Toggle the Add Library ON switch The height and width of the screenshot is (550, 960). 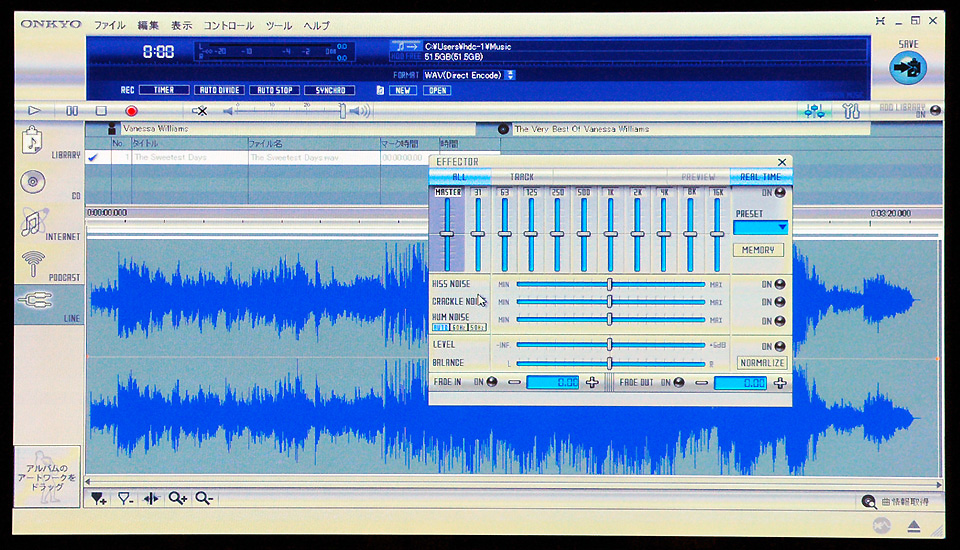tap(935, 111)
